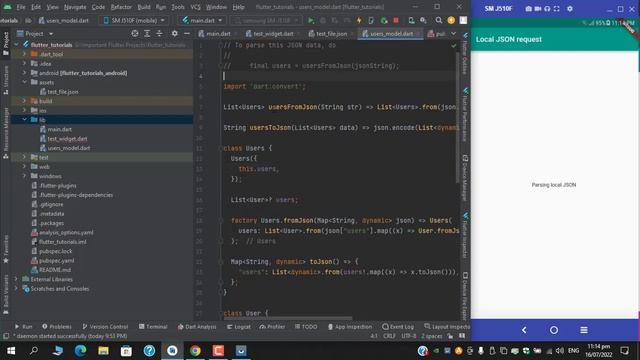Switch to main.dart editor tab
Screen dimensions: 640x360
tap(215, 33)
